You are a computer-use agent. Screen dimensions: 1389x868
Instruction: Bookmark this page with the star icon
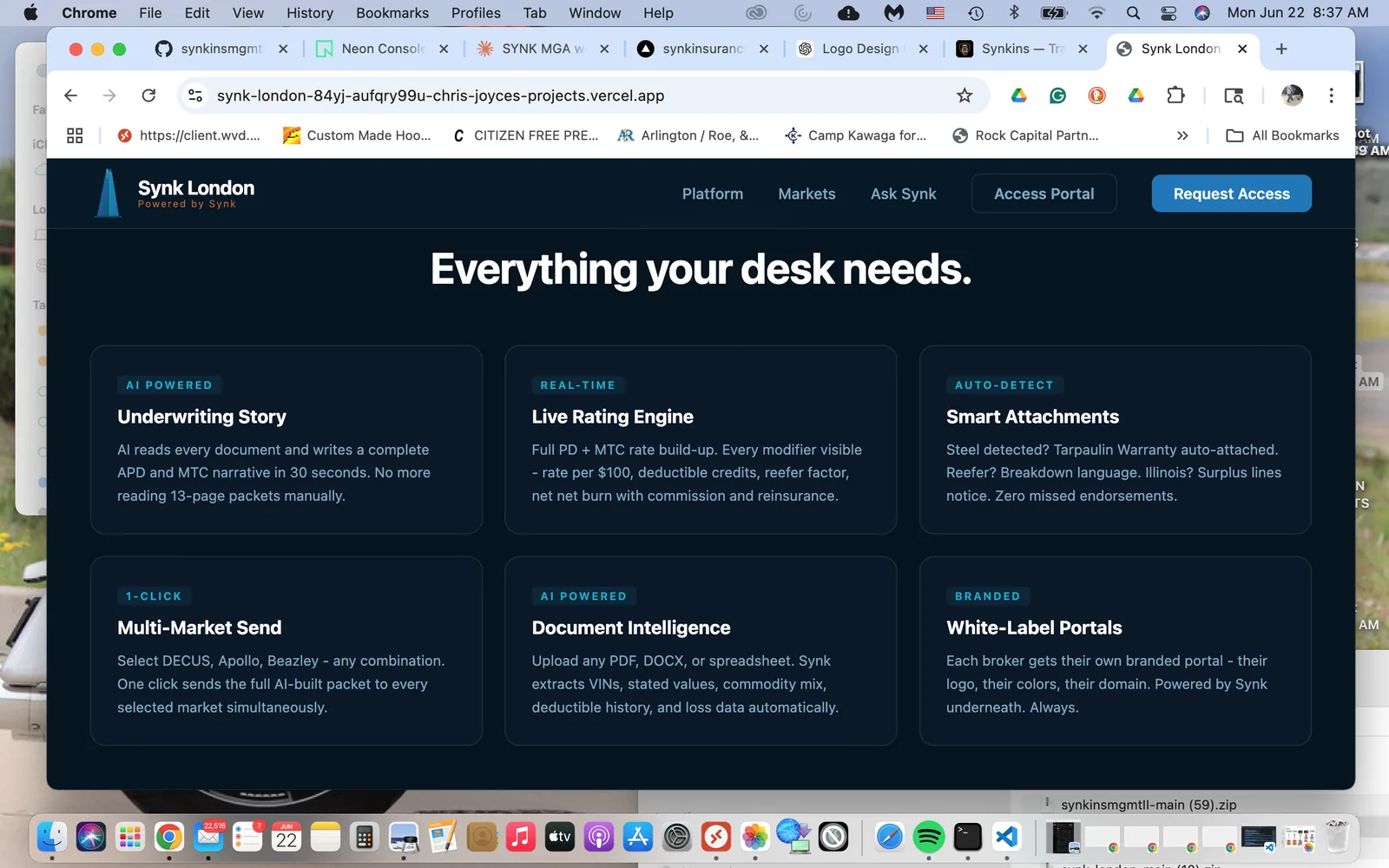964,95
